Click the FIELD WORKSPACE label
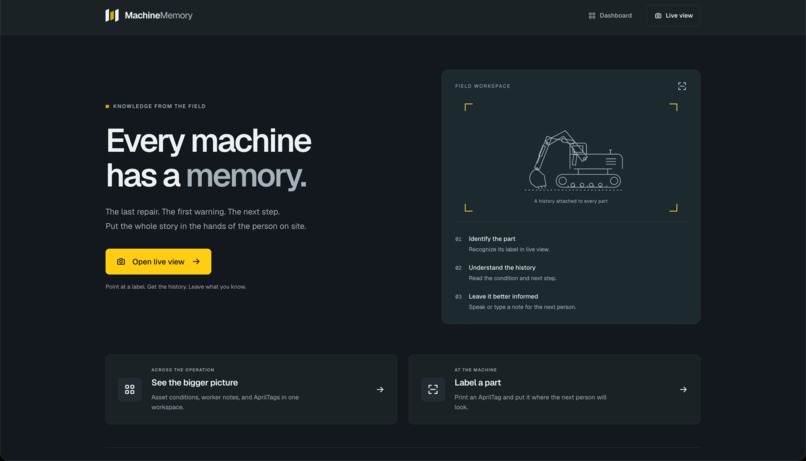 [x=483, y=86]
